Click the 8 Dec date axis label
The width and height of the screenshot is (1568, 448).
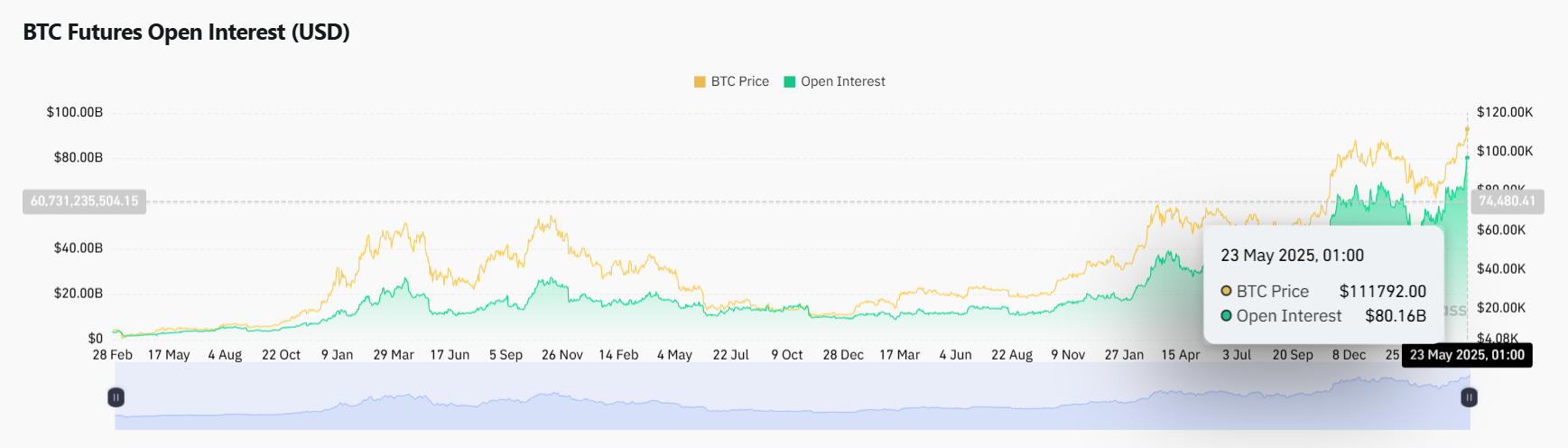tap(1349, 355)
